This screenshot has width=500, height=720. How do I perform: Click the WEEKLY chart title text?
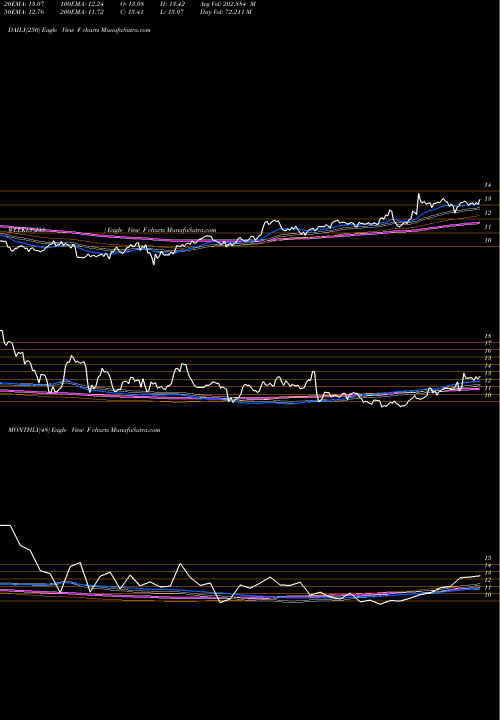tap(112, 230)
